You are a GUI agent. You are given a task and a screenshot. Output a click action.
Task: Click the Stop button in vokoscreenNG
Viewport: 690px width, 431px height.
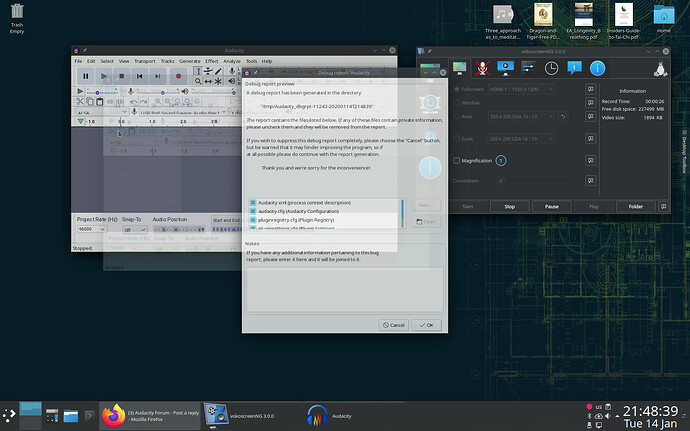(x=510, y=206)
